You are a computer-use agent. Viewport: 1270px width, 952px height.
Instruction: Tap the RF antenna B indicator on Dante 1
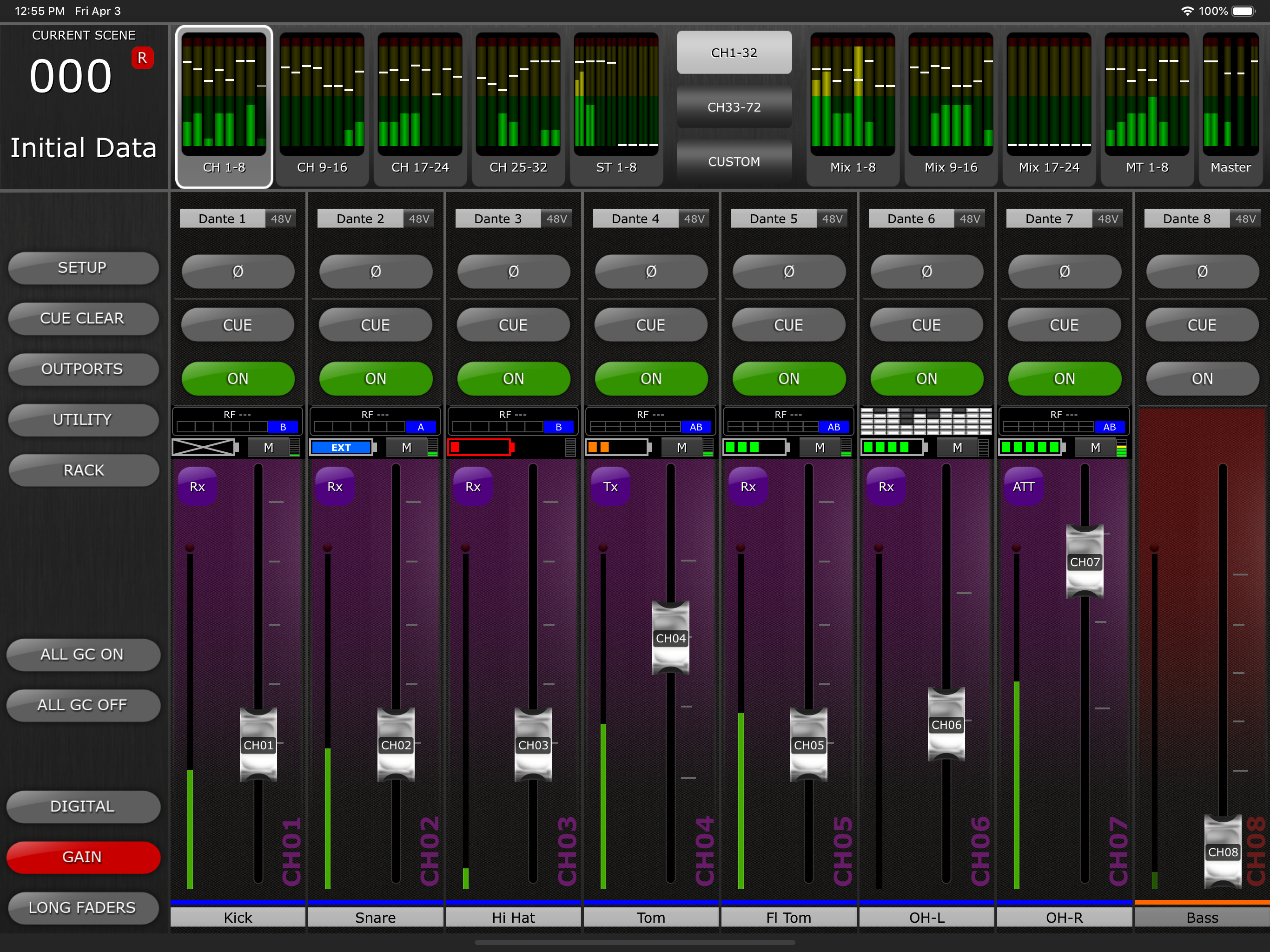click(283, 427)
